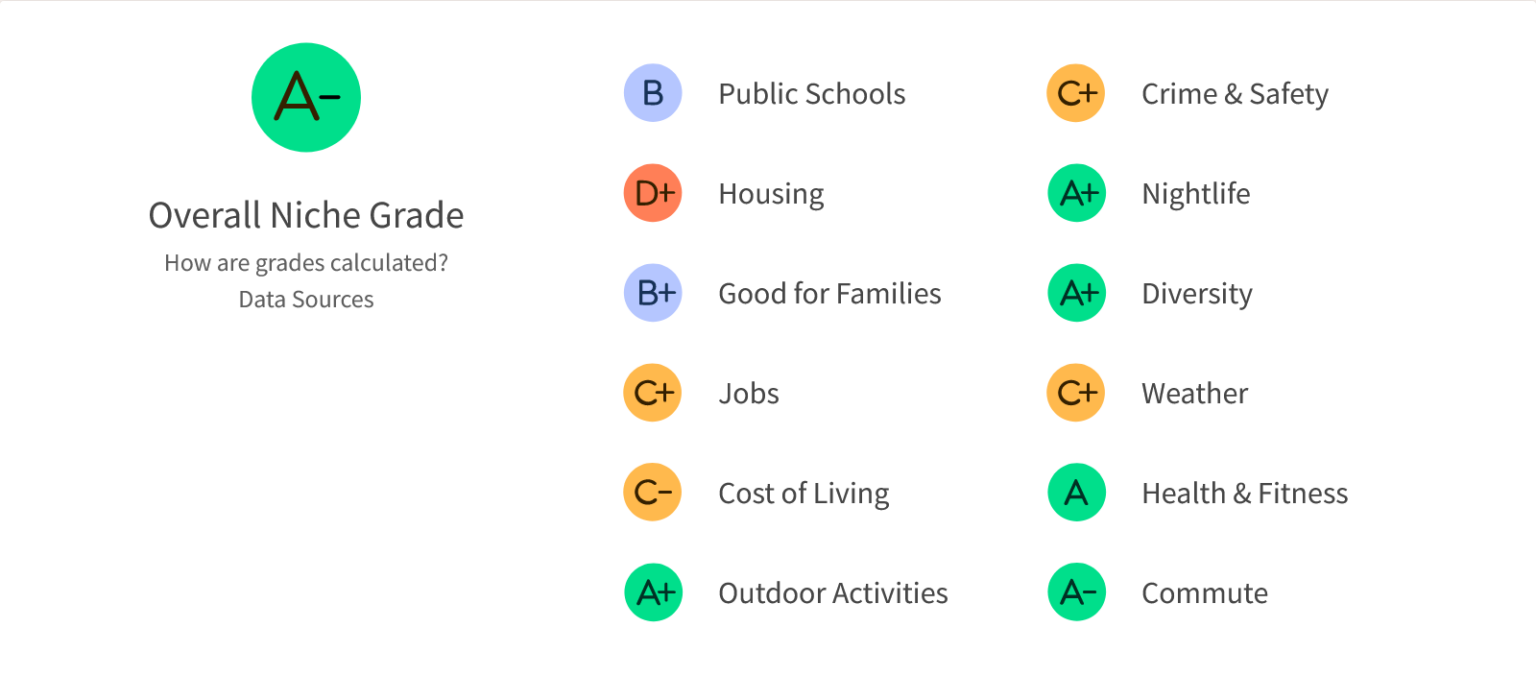Select the A+ icon for Diversity

click(x=1077, y=293)
